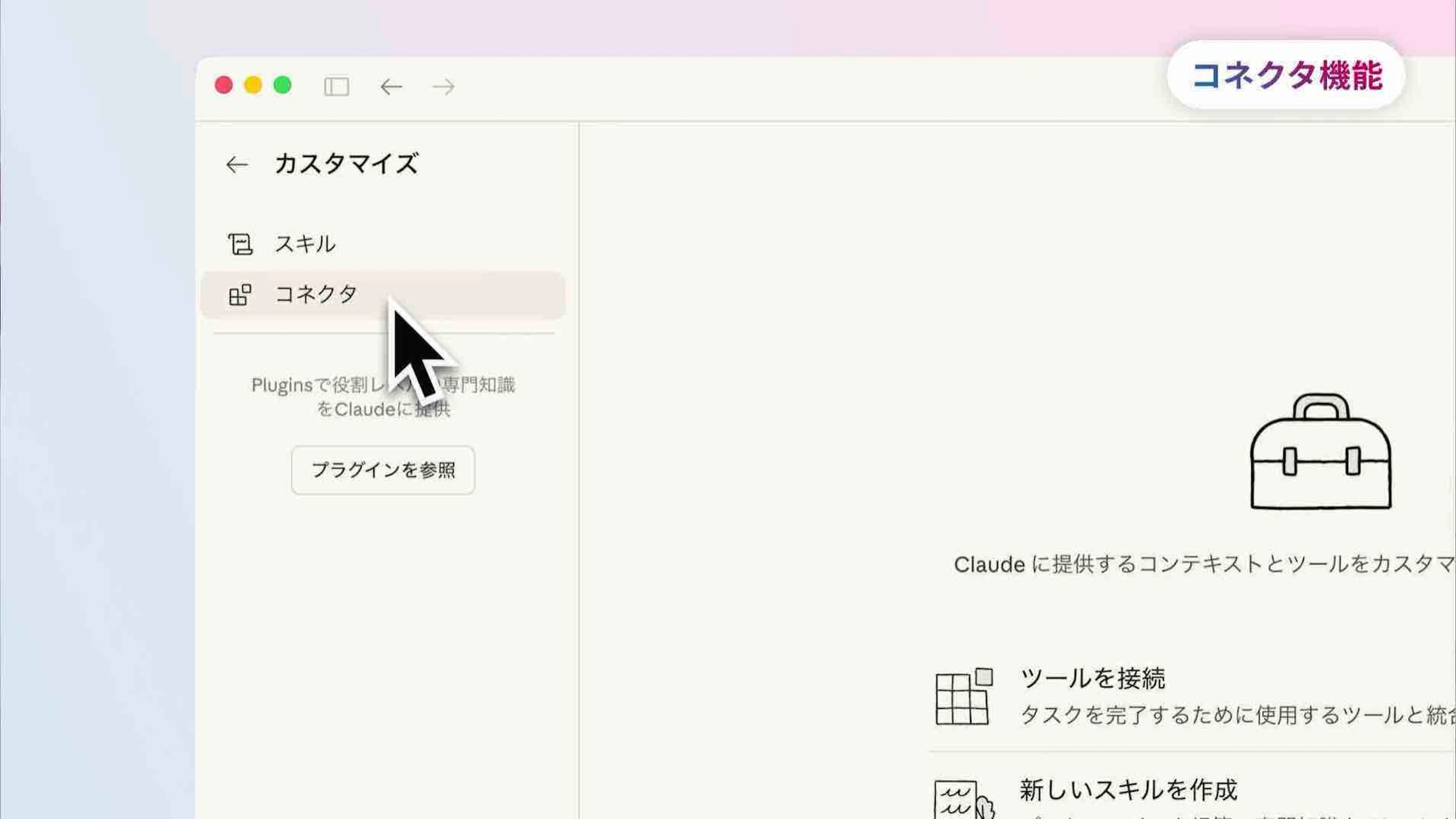Open the ツールを接続 option

click(x=1092, y=678)
